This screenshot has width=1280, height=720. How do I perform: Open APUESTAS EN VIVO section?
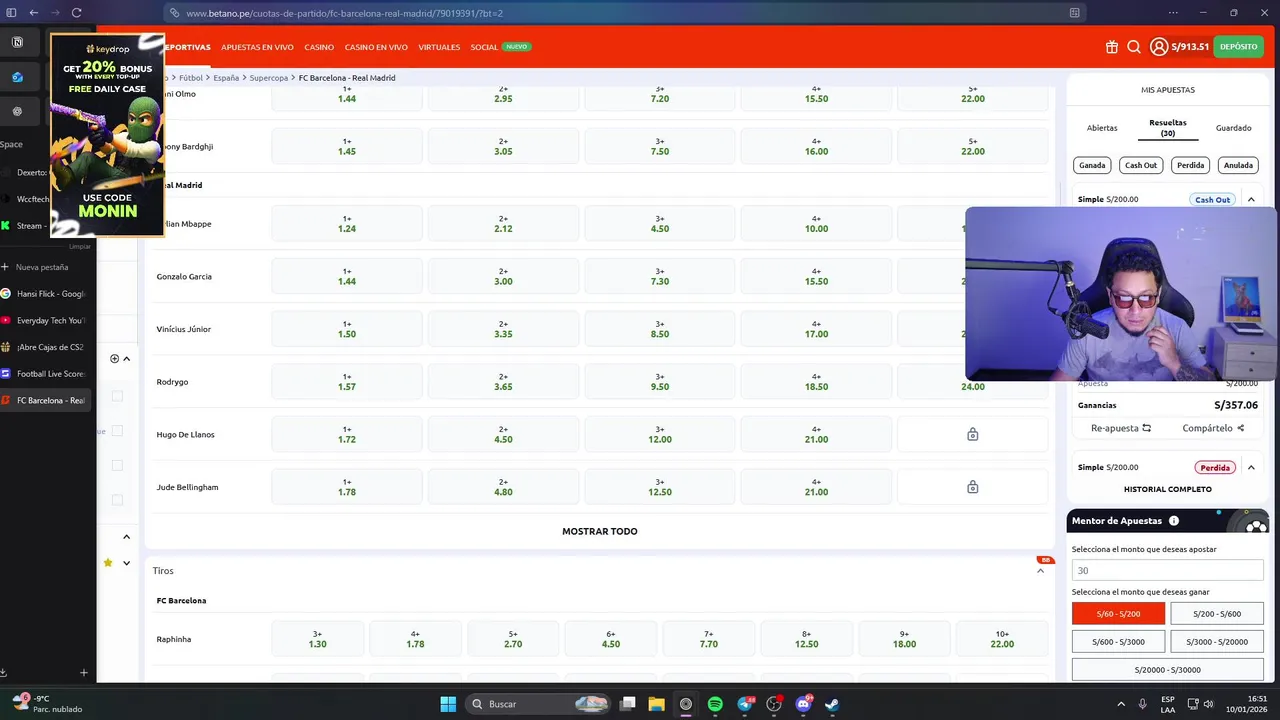coord(257,47)
